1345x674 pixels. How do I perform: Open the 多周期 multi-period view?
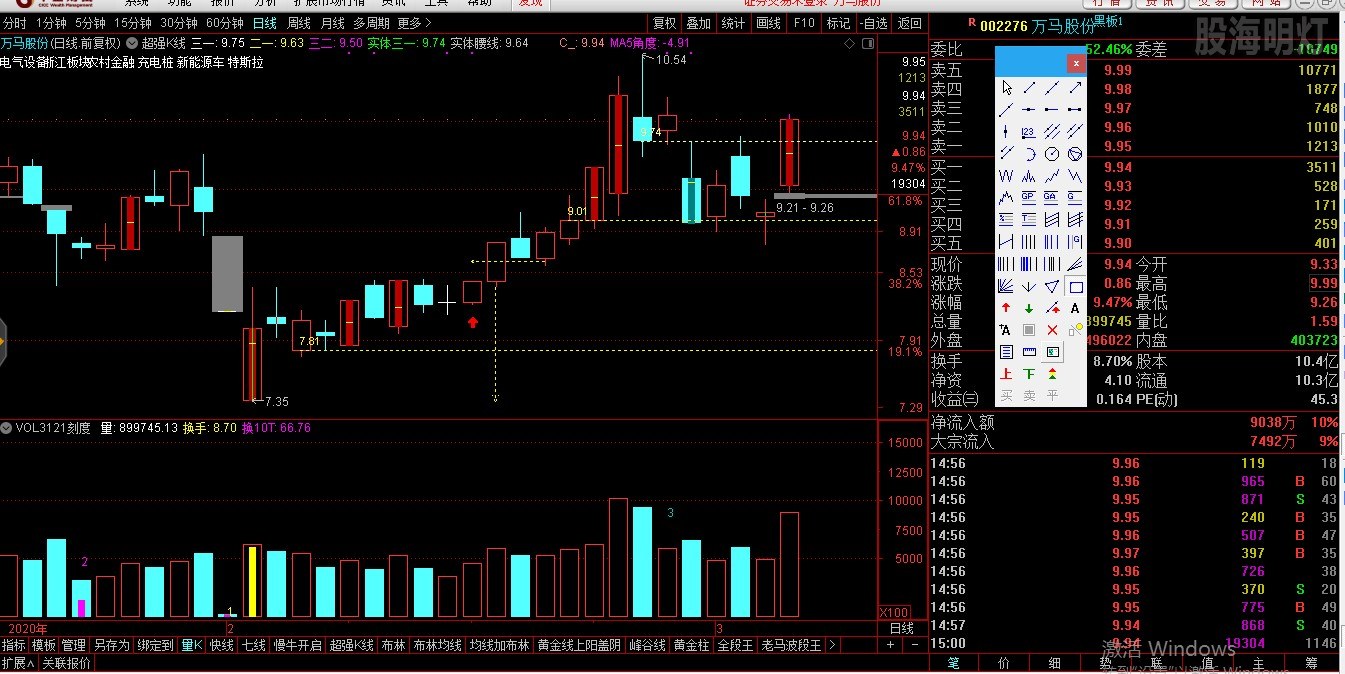click(371, 23)
